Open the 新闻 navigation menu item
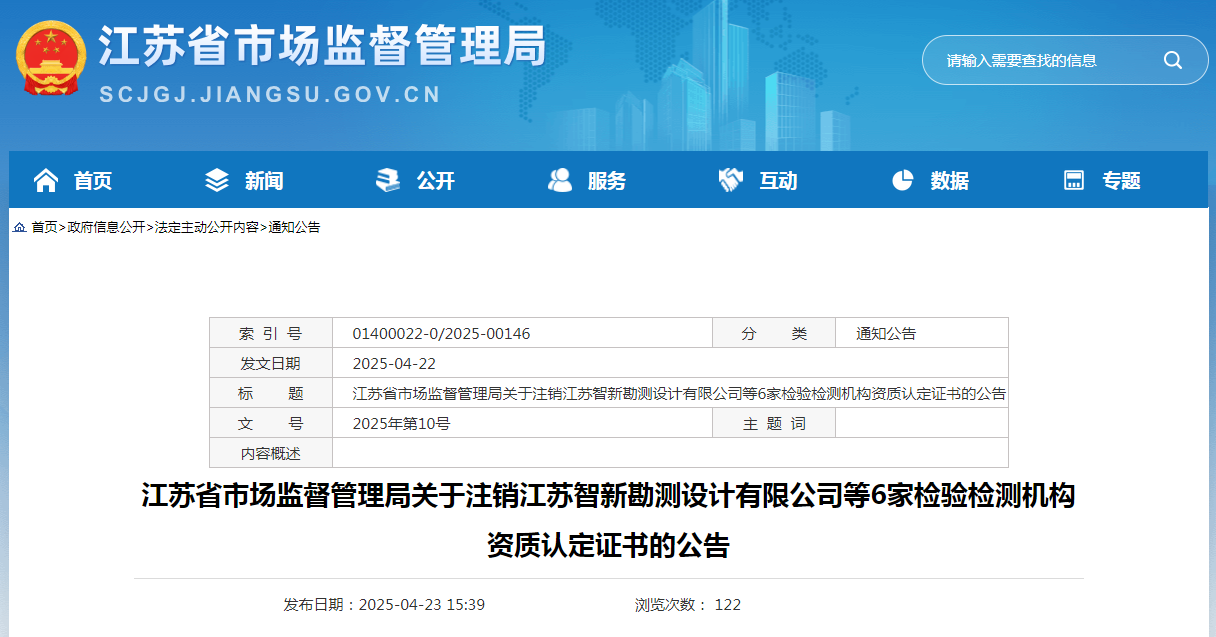The height and width of the screenshot is (637, 1216). pyautogui.click(x=264, y=181)
